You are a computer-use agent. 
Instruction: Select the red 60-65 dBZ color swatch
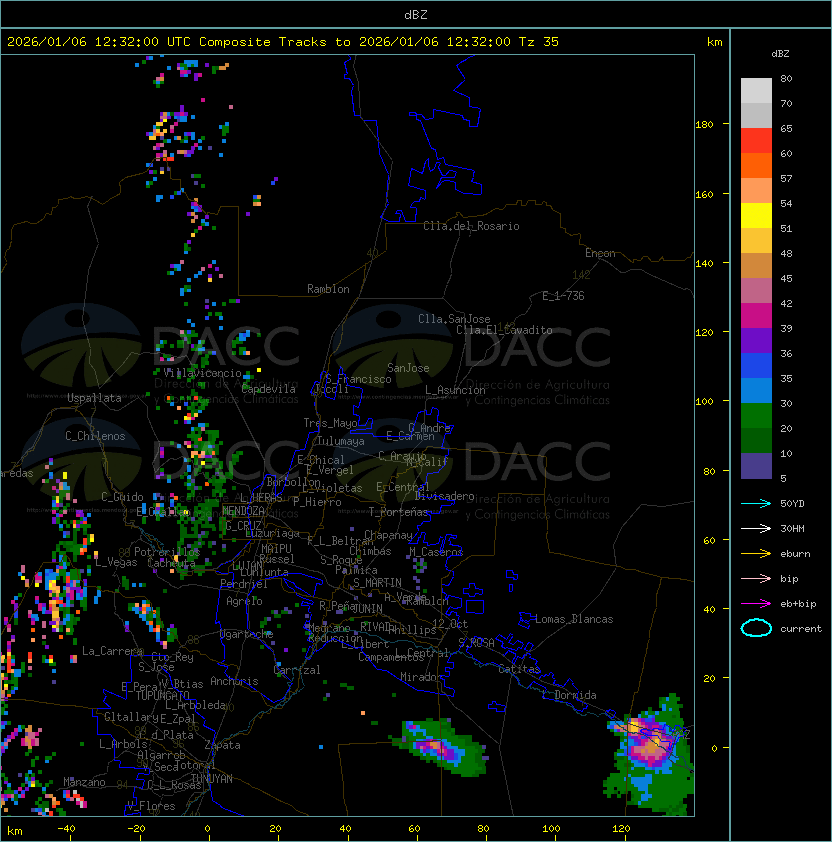pos(756,140)
